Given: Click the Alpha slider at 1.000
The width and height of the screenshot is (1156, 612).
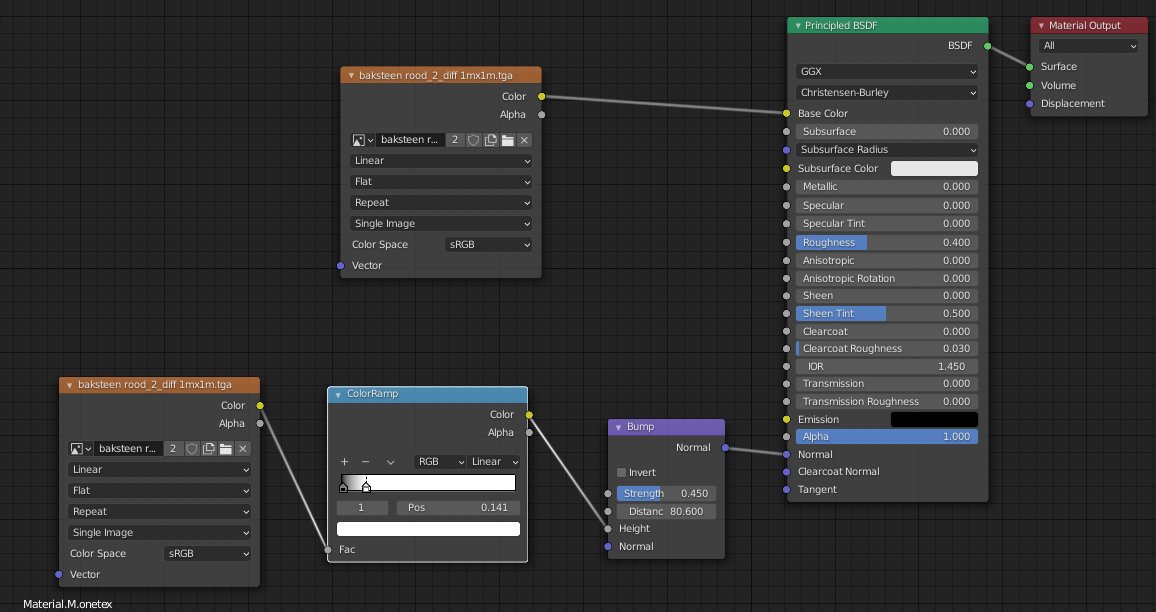Looking at the screenshot, I should [887, 437].
